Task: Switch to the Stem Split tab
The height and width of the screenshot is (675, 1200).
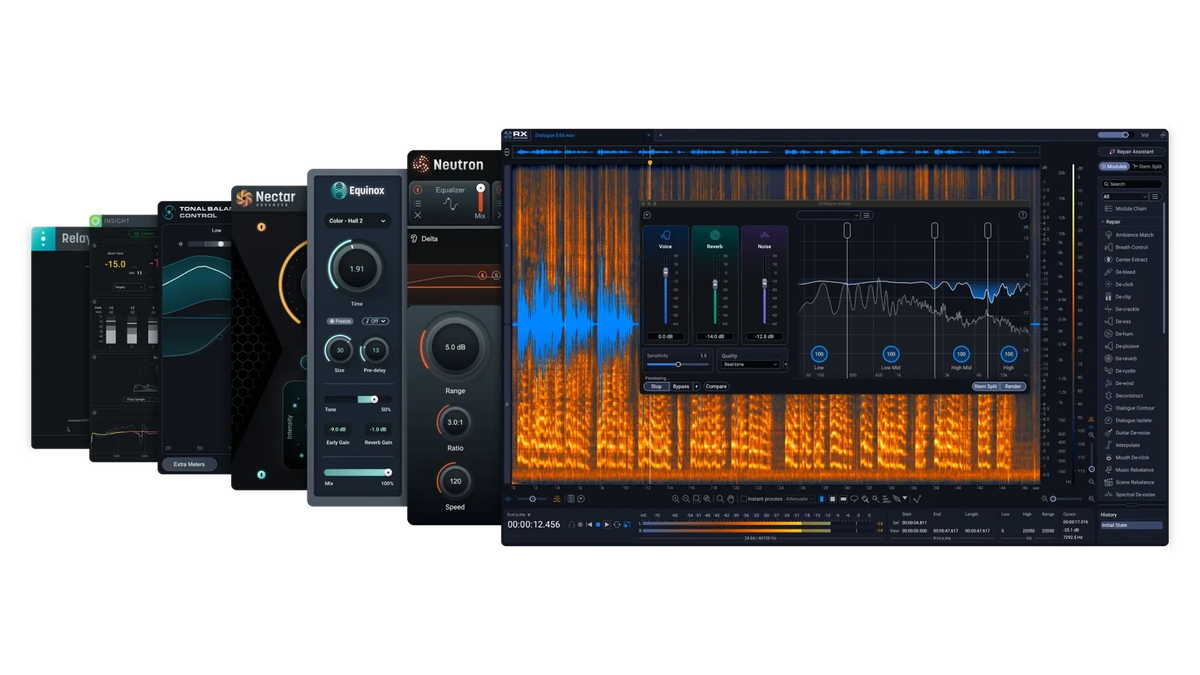Action: pyautogui.click(x=1147, y=166)
